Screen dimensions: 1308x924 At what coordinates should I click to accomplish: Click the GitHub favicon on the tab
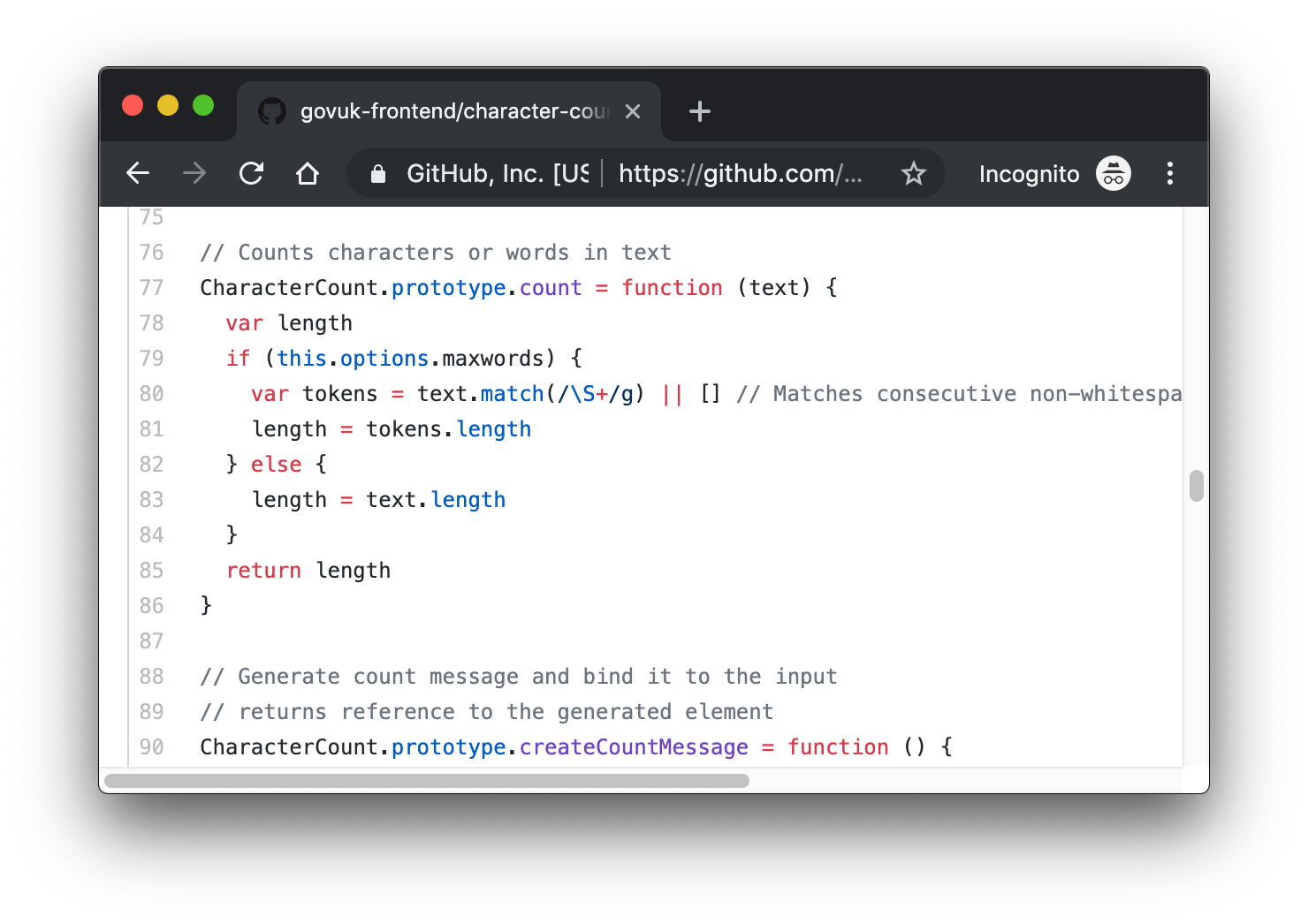click(x=272, y=111)
